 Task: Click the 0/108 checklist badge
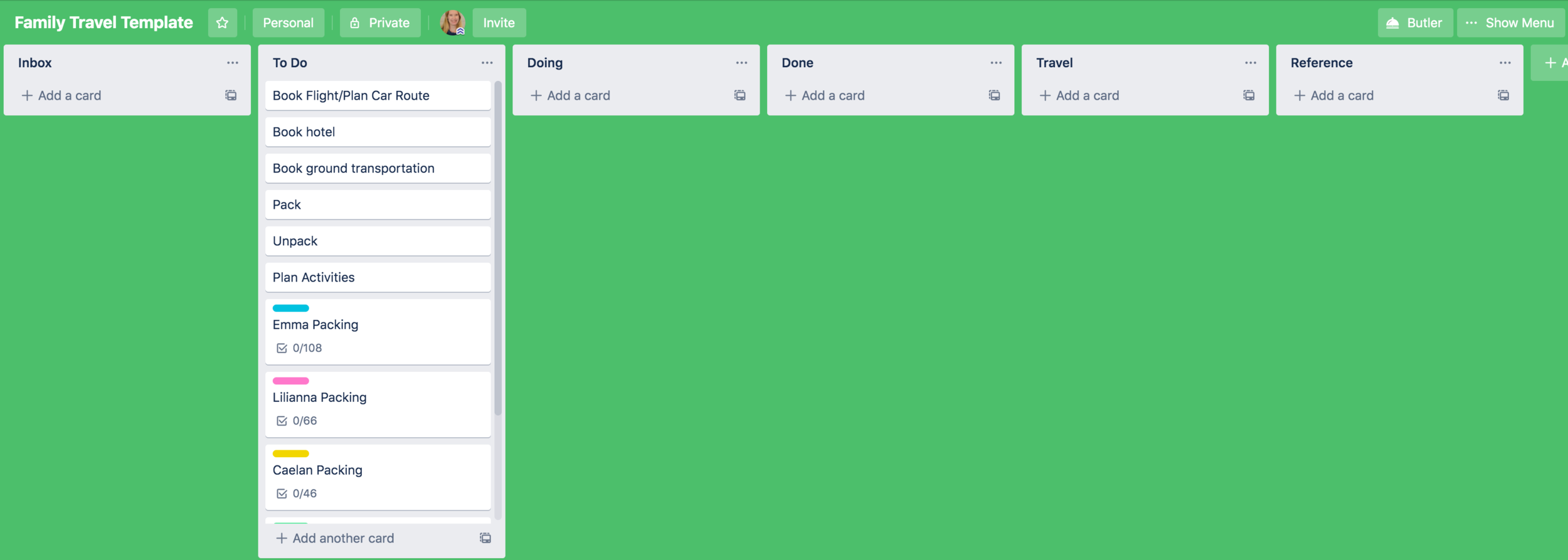299,348
